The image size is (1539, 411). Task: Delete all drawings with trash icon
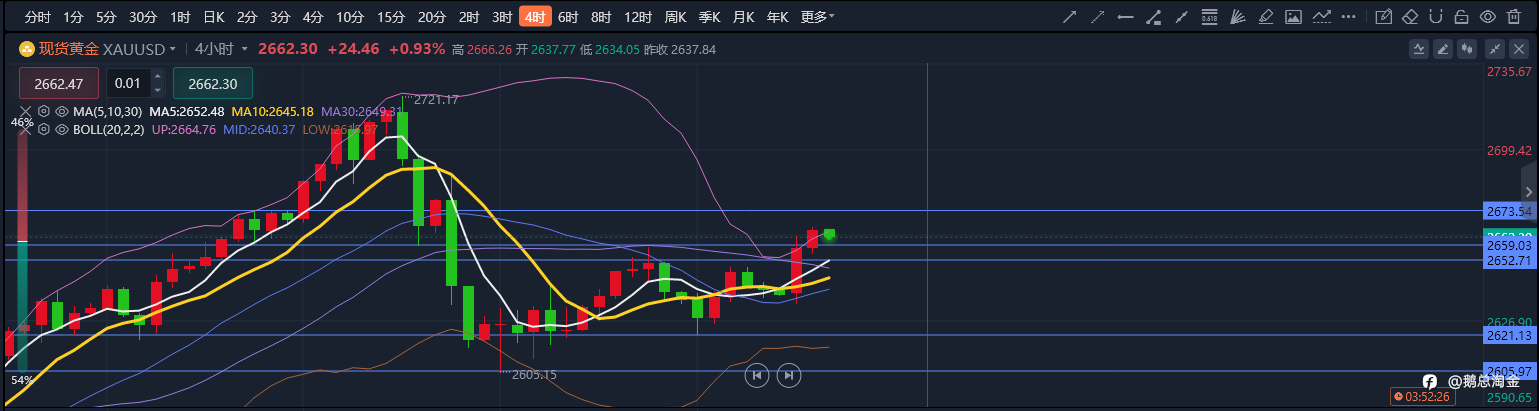coord(1513,17)
